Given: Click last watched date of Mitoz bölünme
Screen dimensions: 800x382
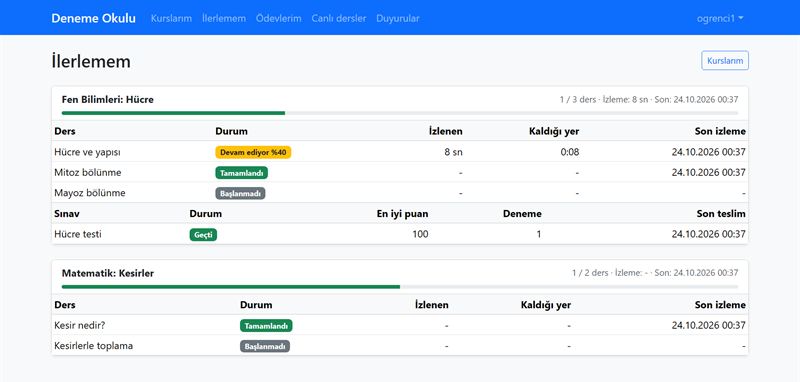Looking at the screenshot, I should point(709,172).
